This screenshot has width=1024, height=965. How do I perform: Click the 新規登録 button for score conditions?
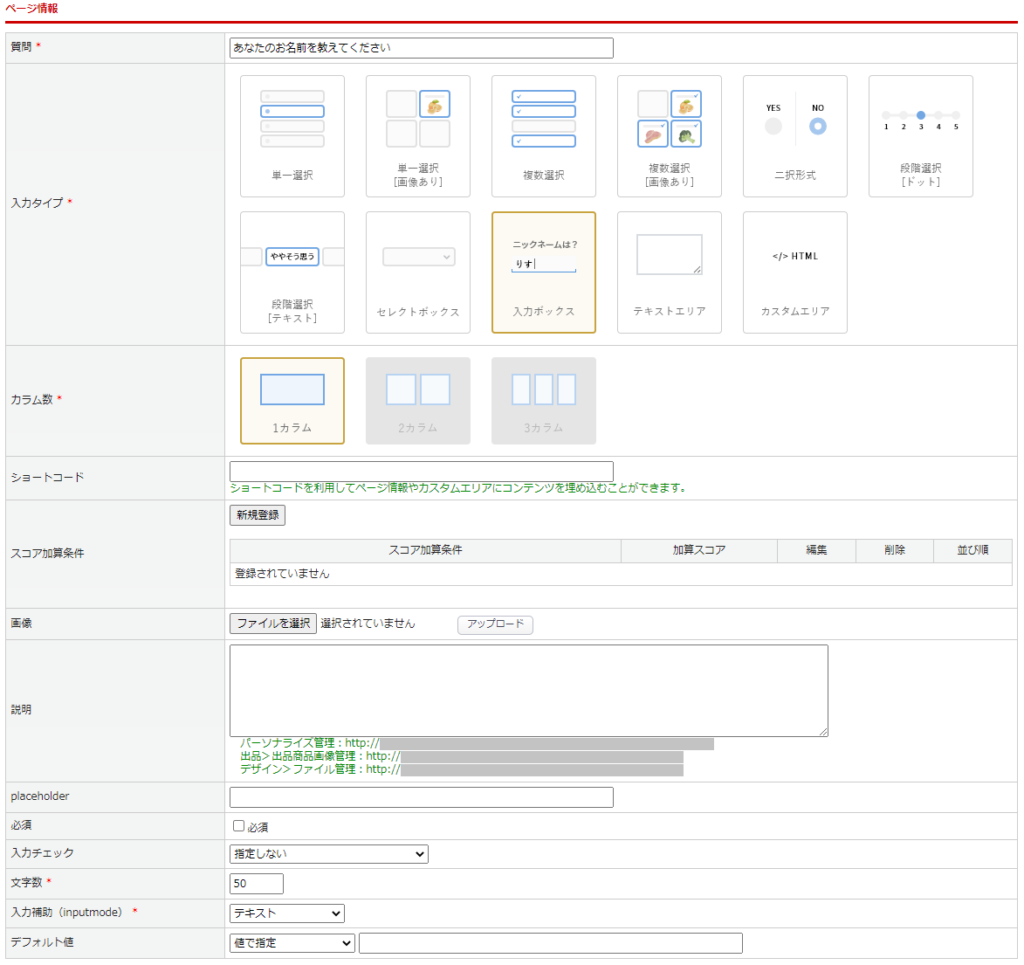point(258,515)
